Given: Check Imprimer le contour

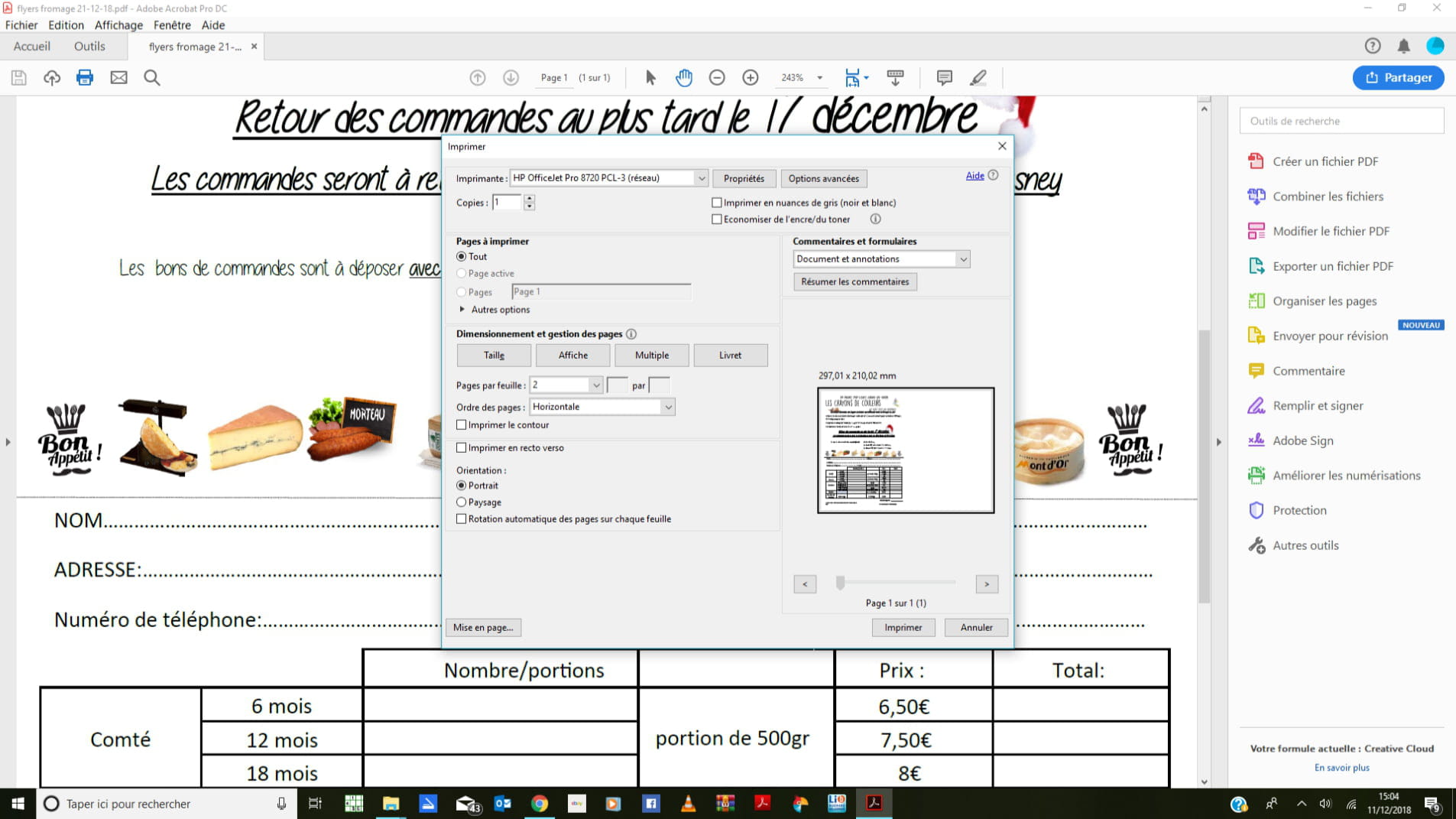Looking at the screenshot, I should pos(462,425).
